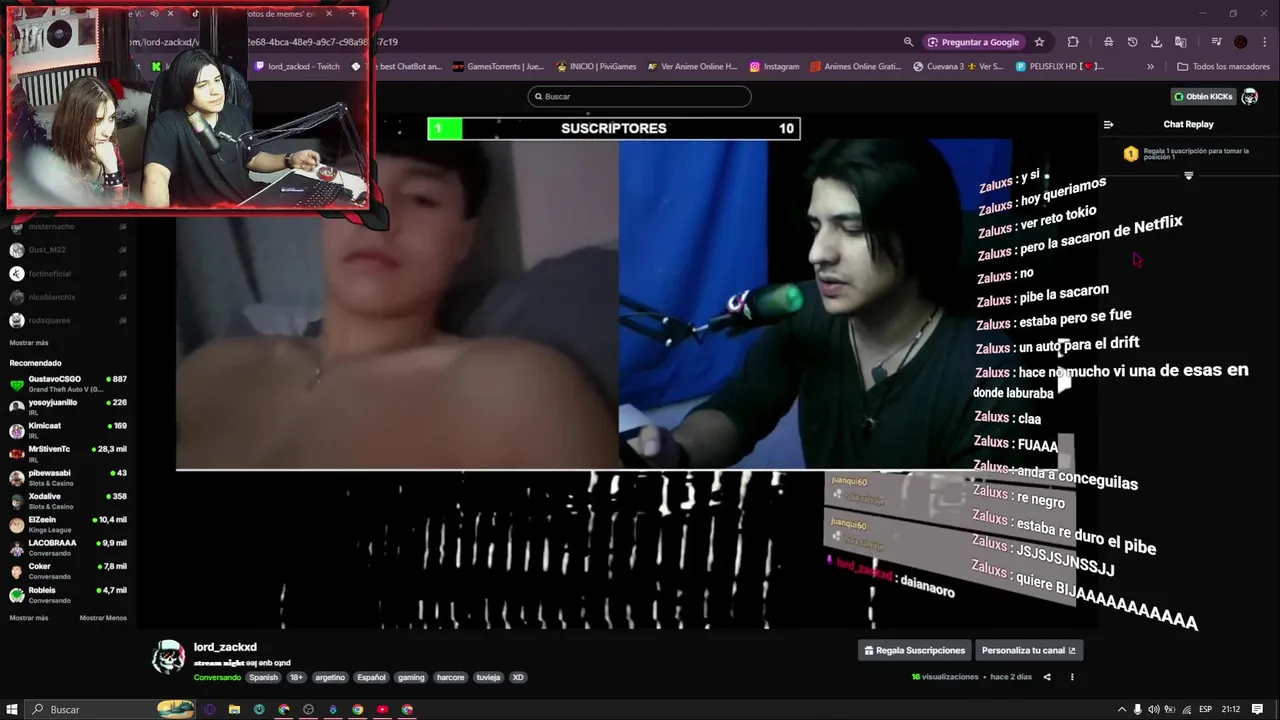Click Mostrar más under recommended channels
Viewport: 1280px width, 720px height.
[x=29, y=618]
